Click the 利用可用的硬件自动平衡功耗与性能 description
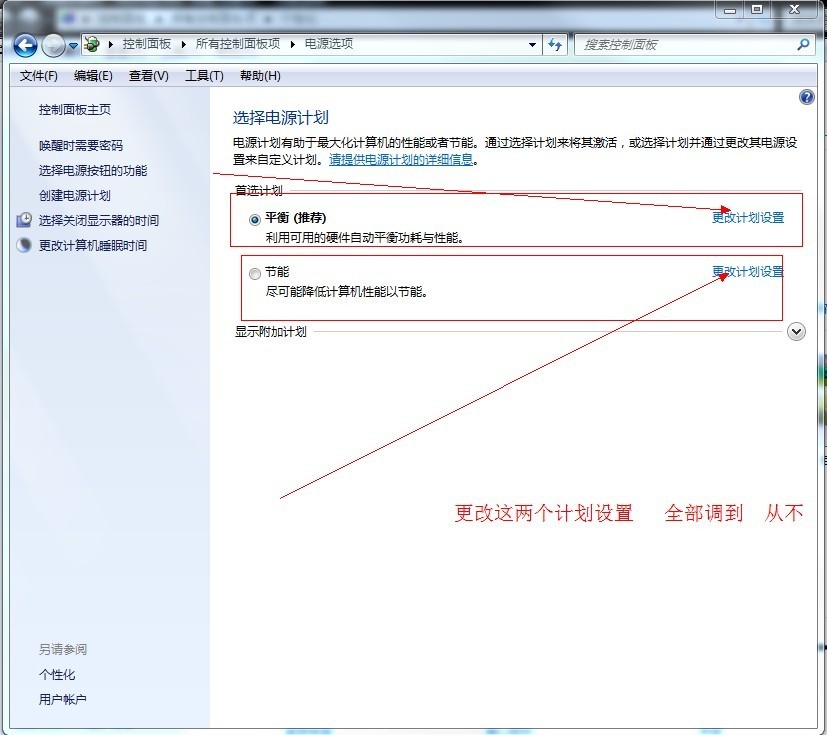The width and height of the screenshot is (827, 735). pyautogui.click(x=364, y=238)
